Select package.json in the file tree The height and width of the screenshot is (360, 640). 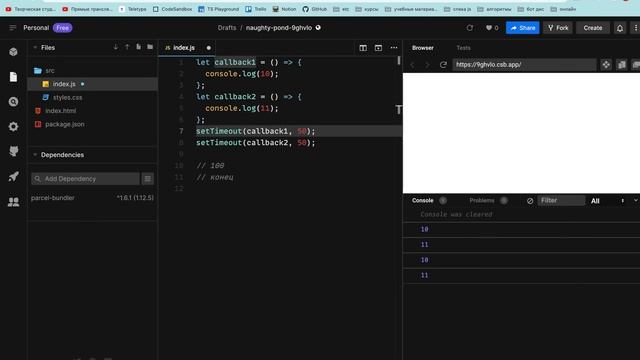92,124
